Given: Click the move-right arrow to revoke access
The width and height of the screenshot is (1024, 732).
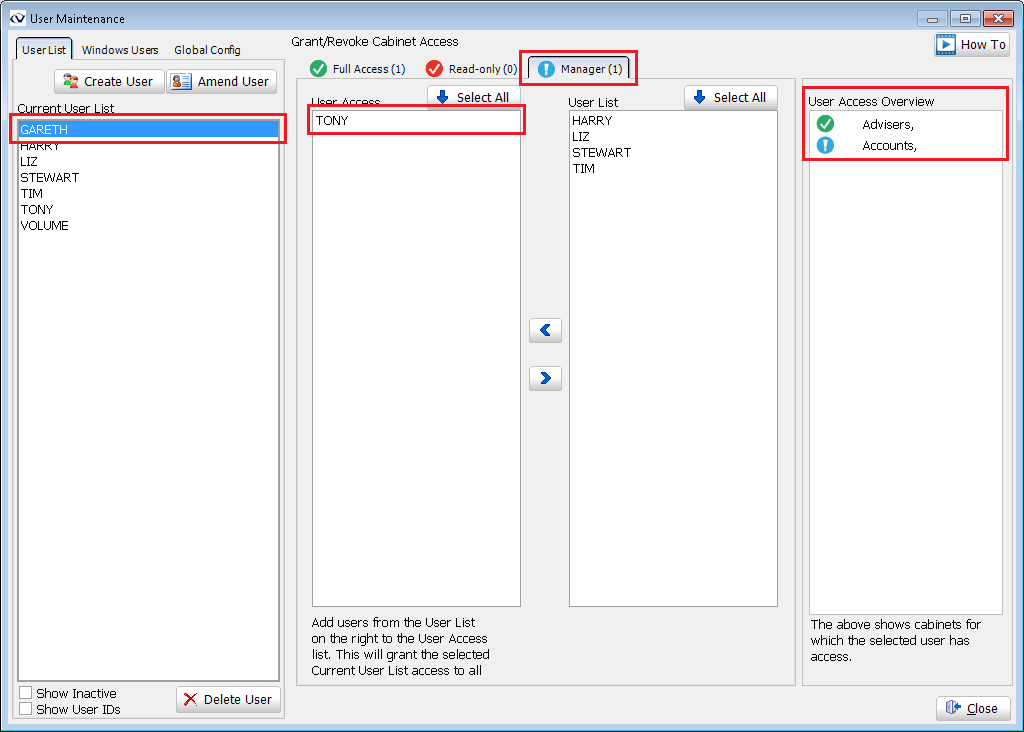Looking at the screenshot, I should click(545, 378).
